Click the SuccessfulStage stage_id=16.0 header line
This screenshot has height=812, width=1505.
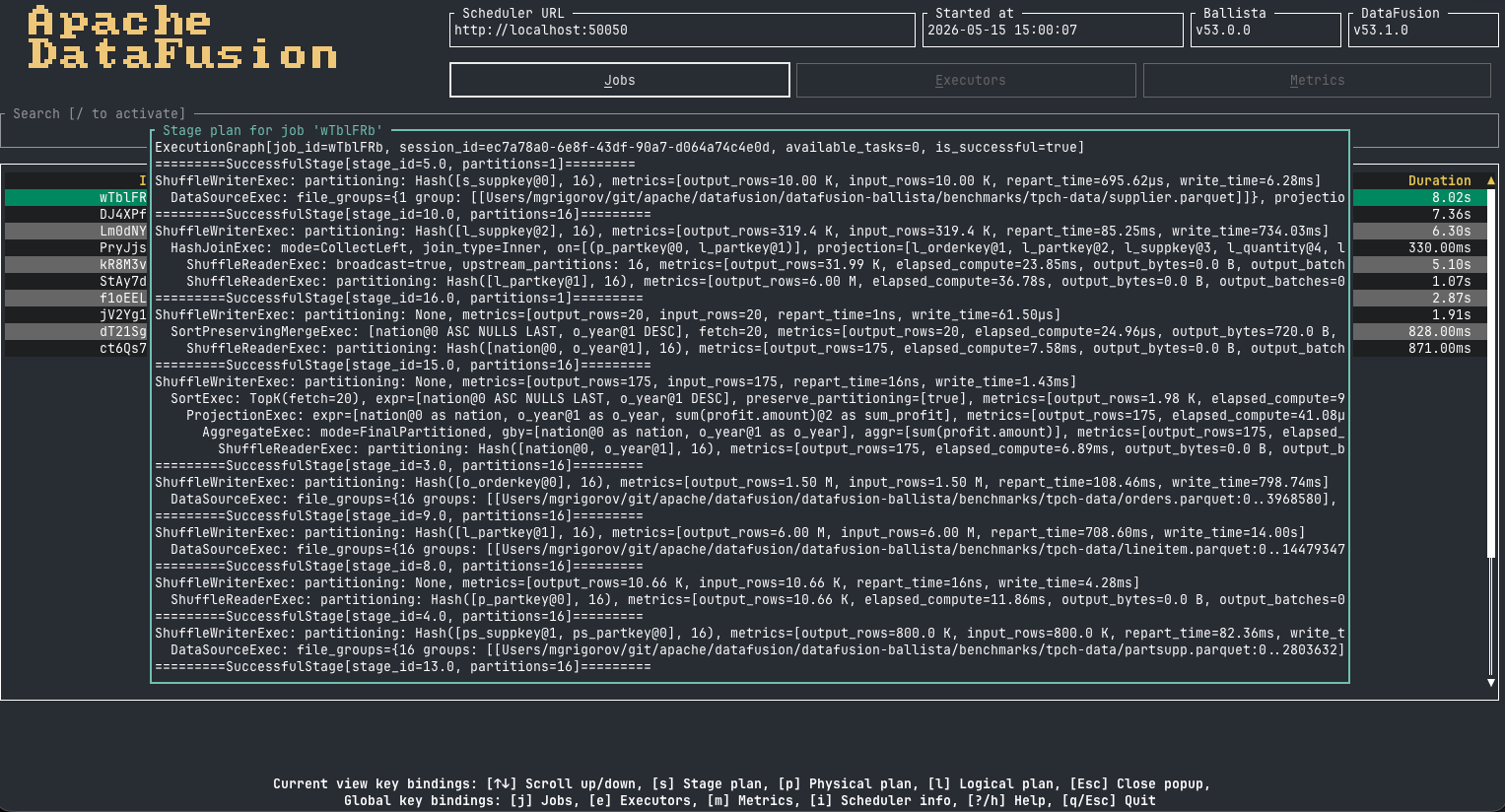[399, 298]
